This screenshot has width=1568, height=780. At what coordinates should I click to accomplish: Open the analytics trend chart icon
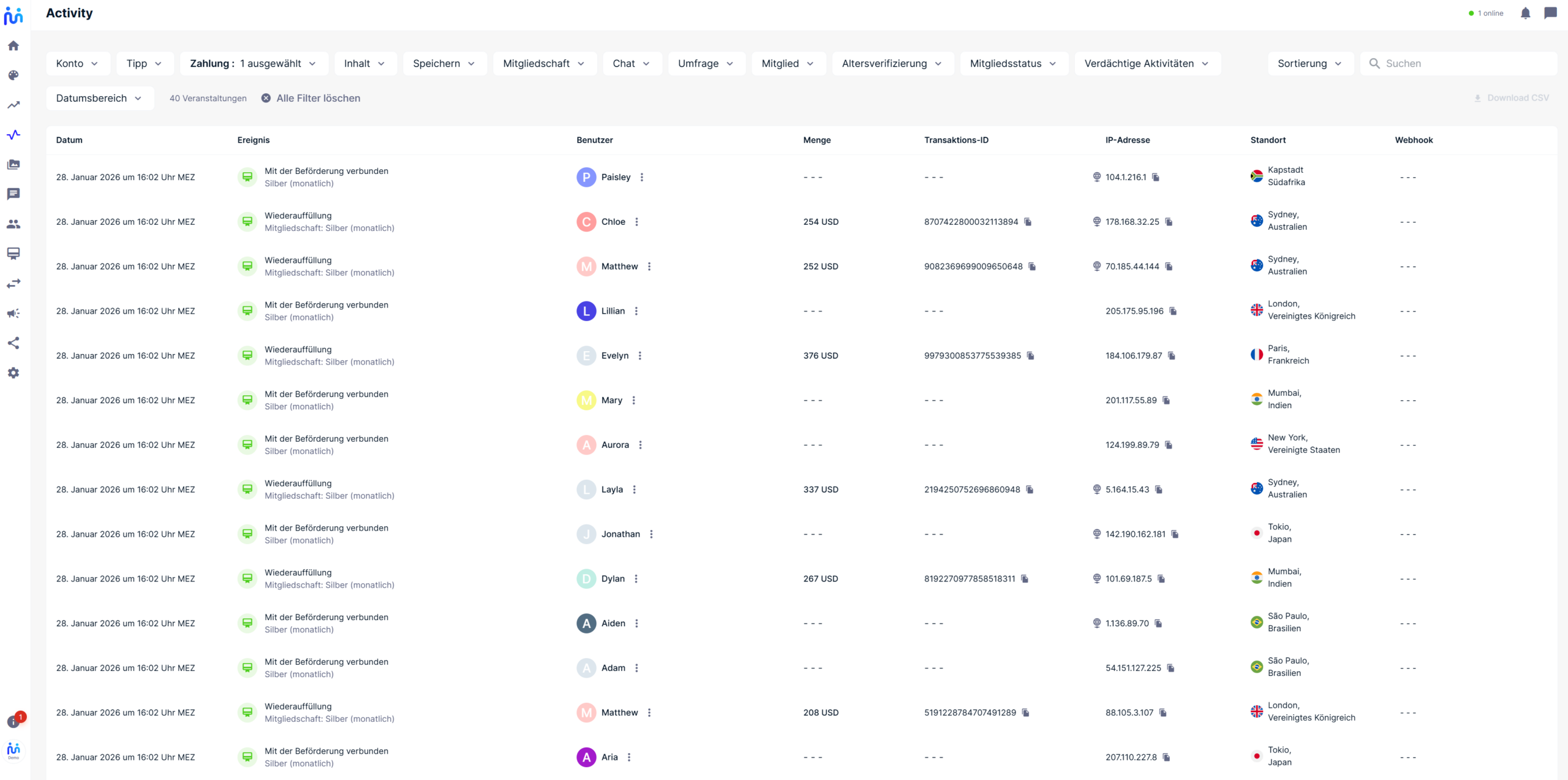coord(13,105)
